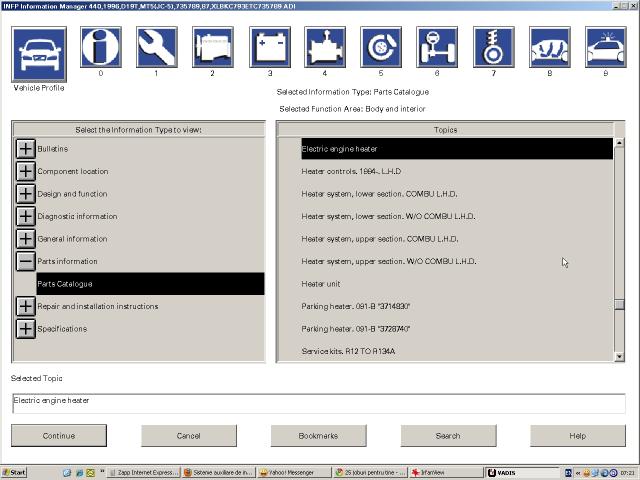Open the Bookmarks button
The image size is (640, 480).
click(318, 436)
